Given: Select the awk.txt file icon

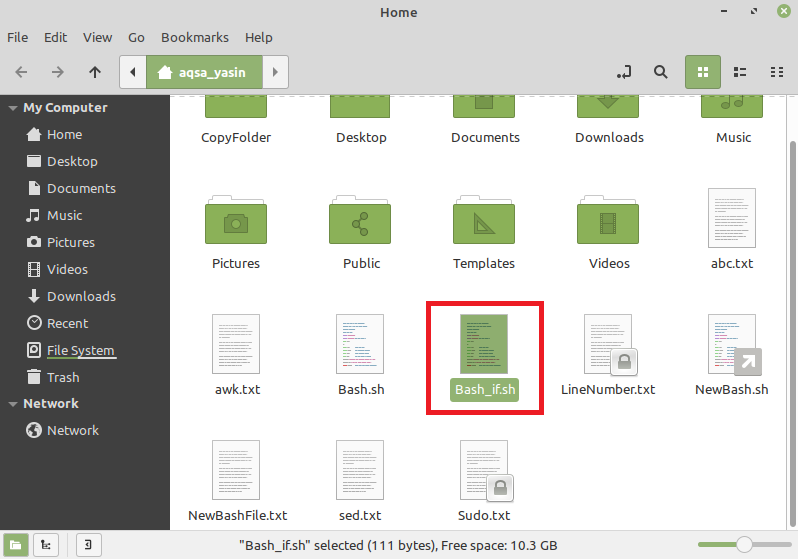Looking at the screenshot, I should click(236, 344).
